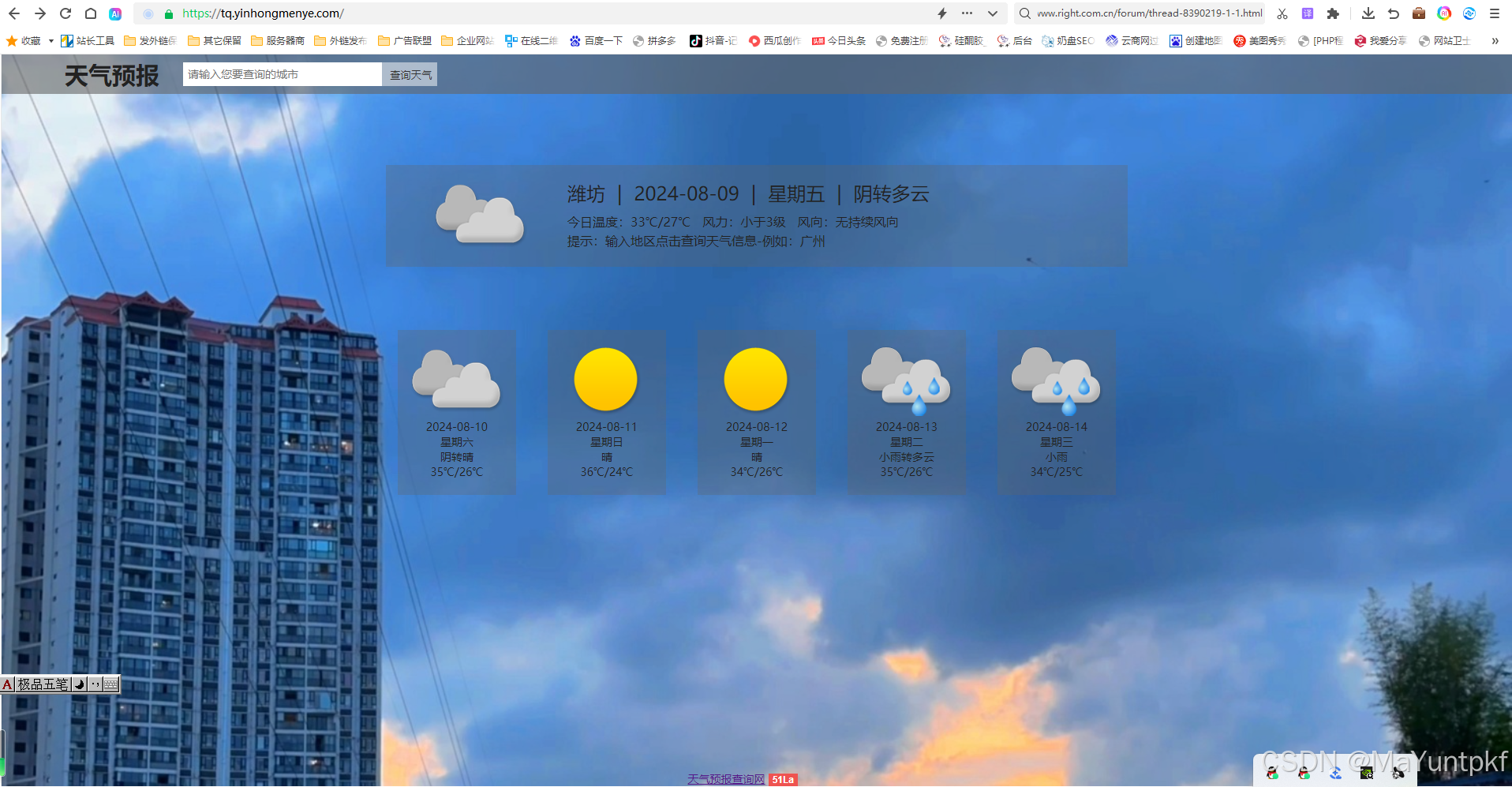
Task: Open the 在线二维 bookmark
Action: (x=531, y=41)
